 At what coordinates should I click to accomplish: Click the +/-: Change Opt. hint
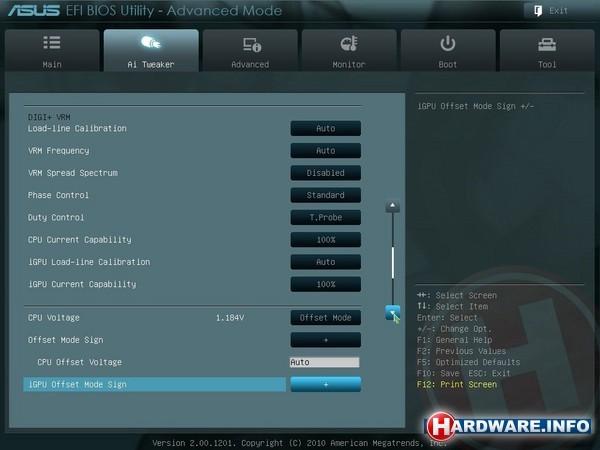point(454,329)
